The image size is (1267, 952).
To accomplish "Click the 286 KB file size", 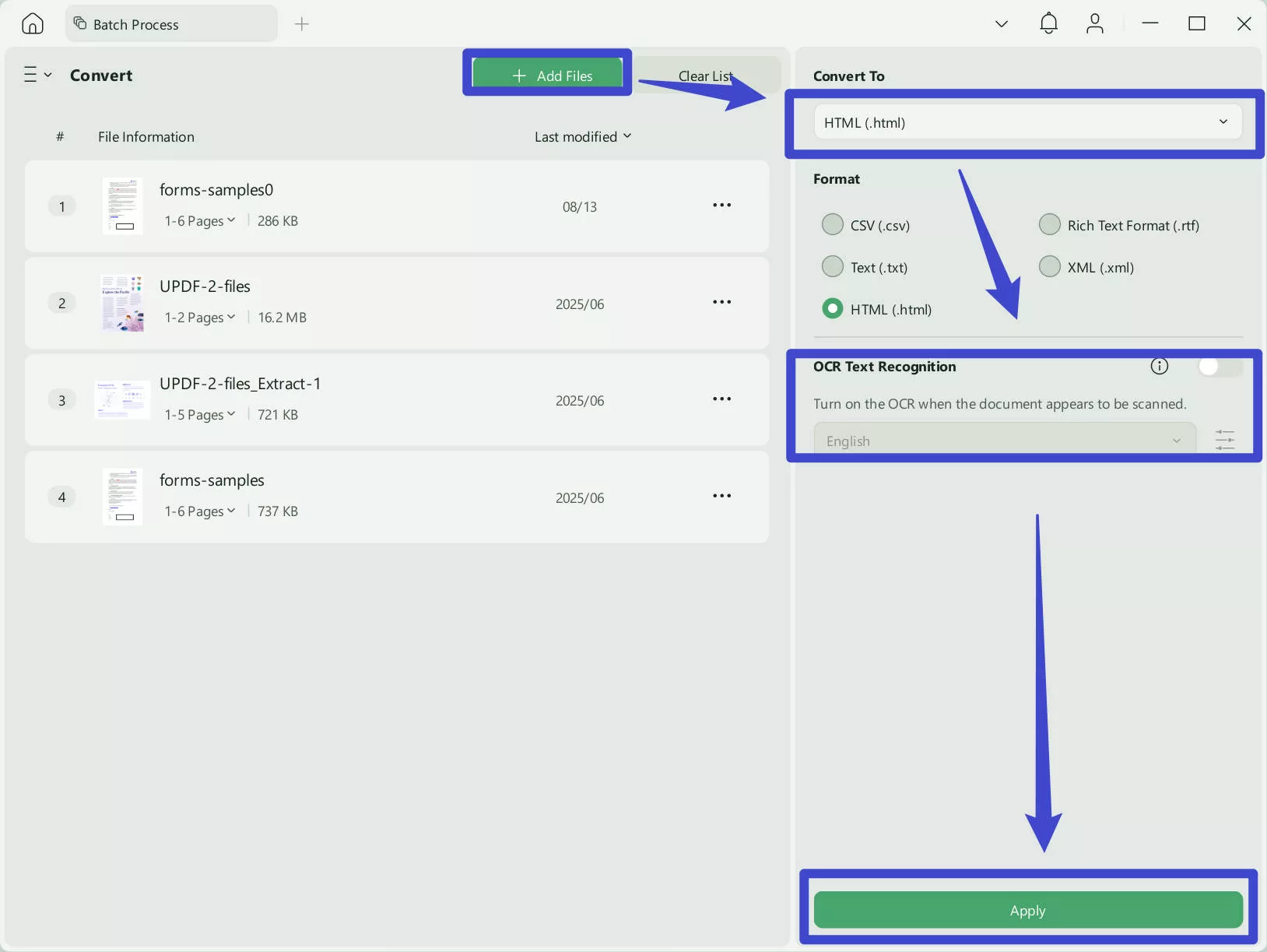I will (278, 221).
